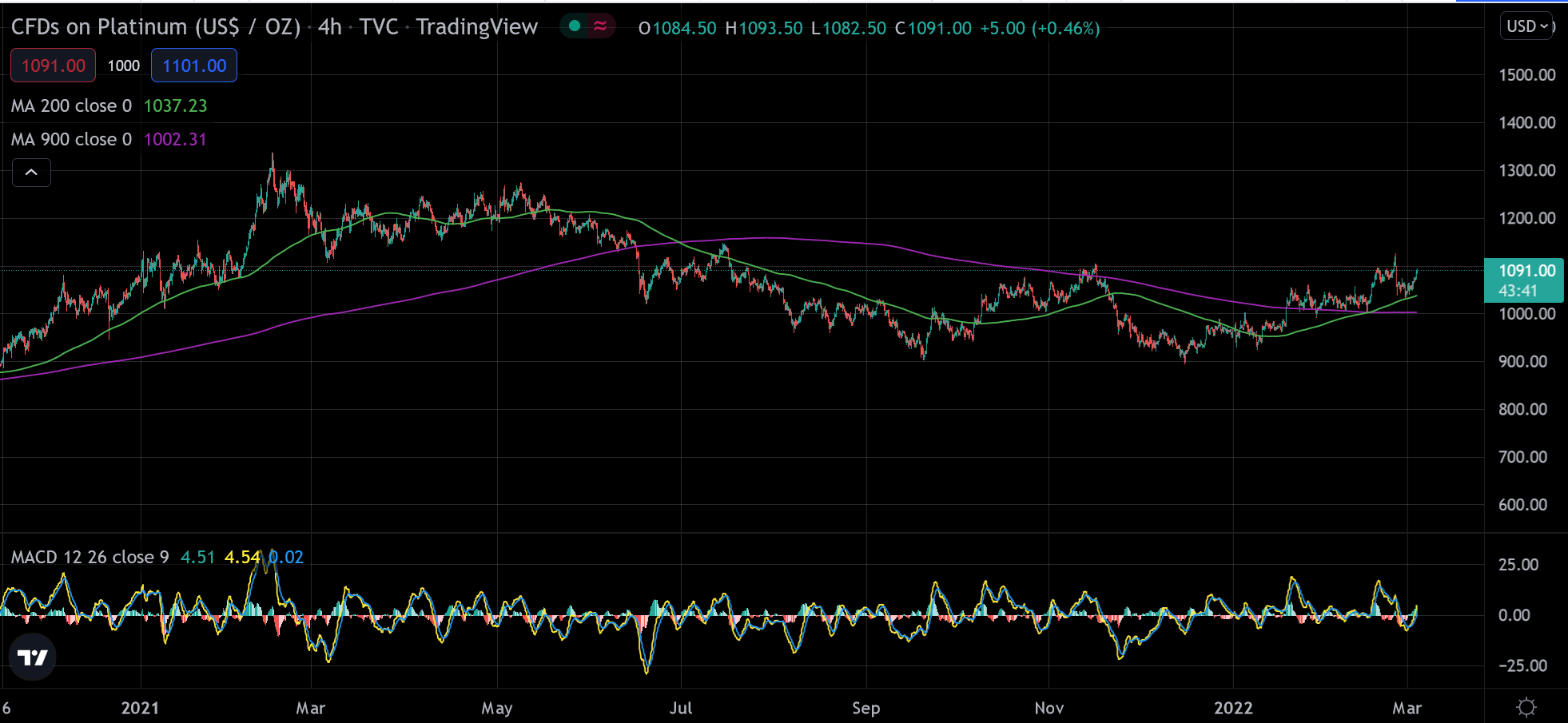Screen dimensions: 1568x723
Task: Click the +5.00 (+0.46%) change value
Action: 1040,28
